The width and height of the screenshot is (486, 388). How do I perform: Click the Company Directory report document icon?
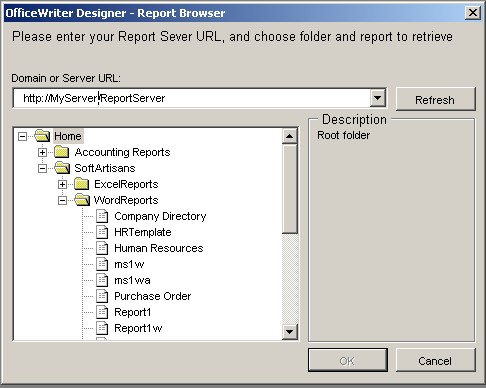click(102, 216)
